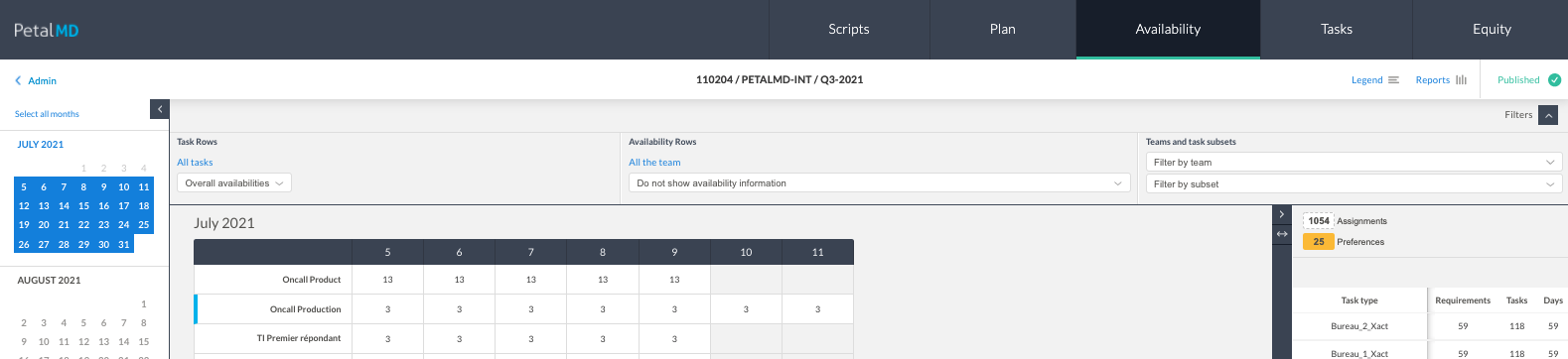Open the Reports bar chart icon
Viewport: 1568px width, 359px height.
coord(1461,80)
